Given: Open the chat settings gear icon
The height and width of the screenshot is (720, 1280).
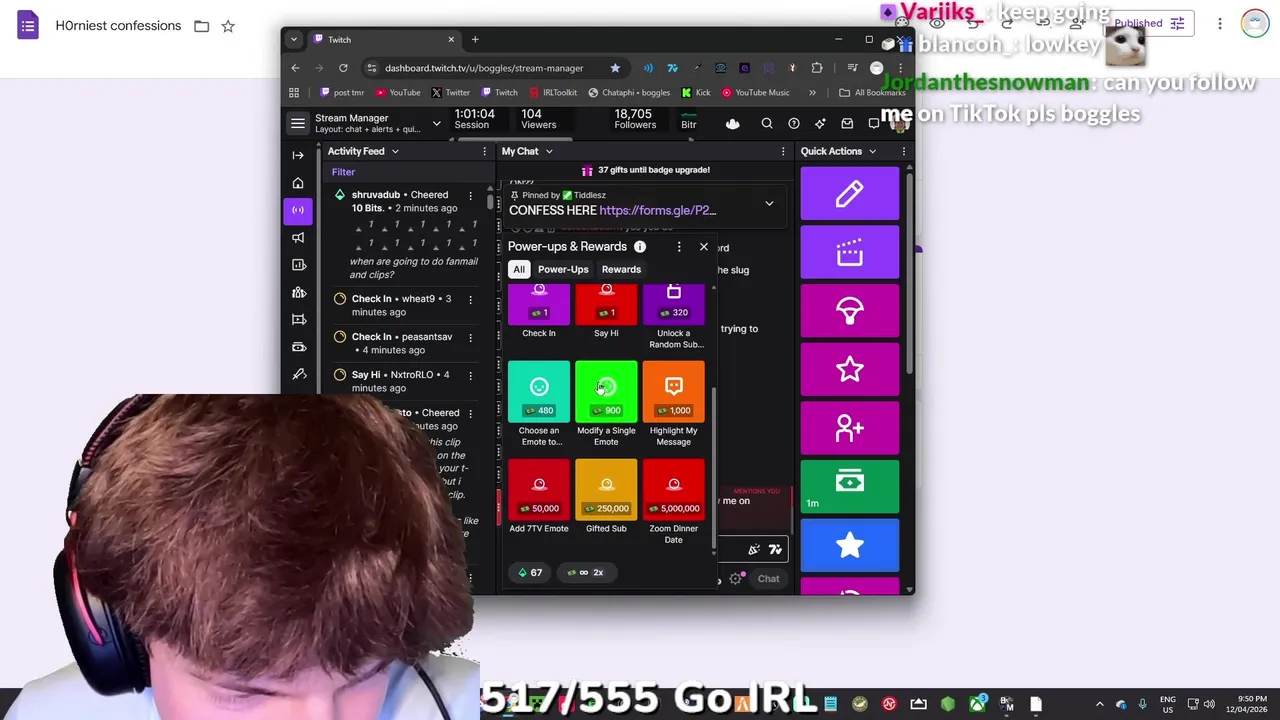Looking at the screenshot, I should (x=736, y=579).
